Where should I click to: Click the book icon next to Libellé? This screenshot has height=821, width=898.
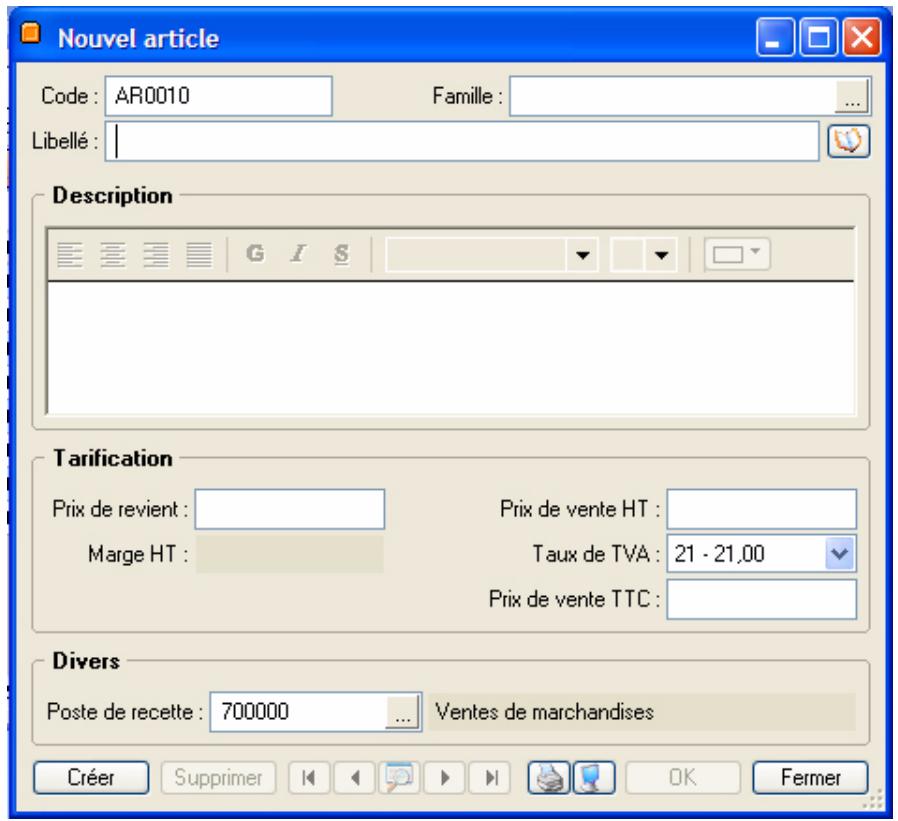[x=848, y=141]
